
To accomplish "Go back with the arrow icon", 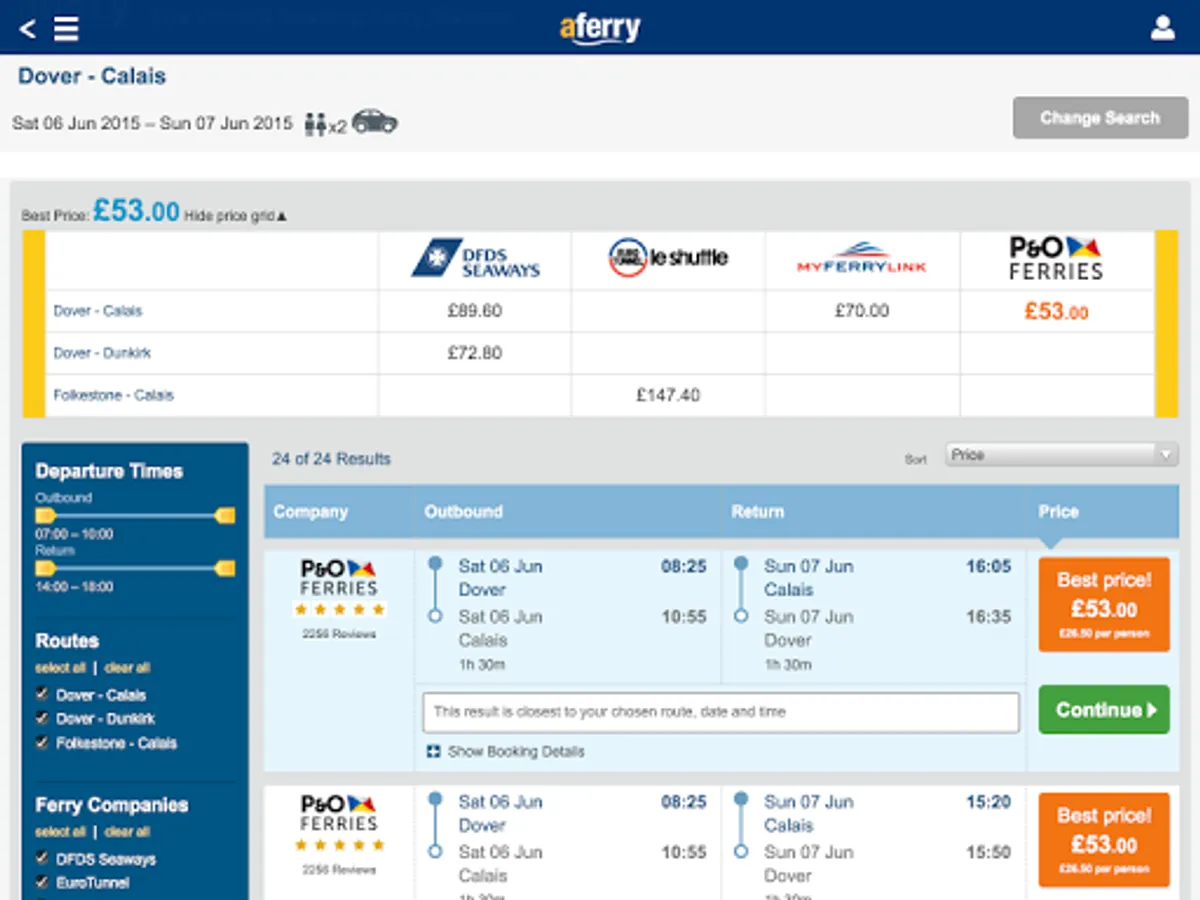I will pyautogui.click(x=28, y=28).
